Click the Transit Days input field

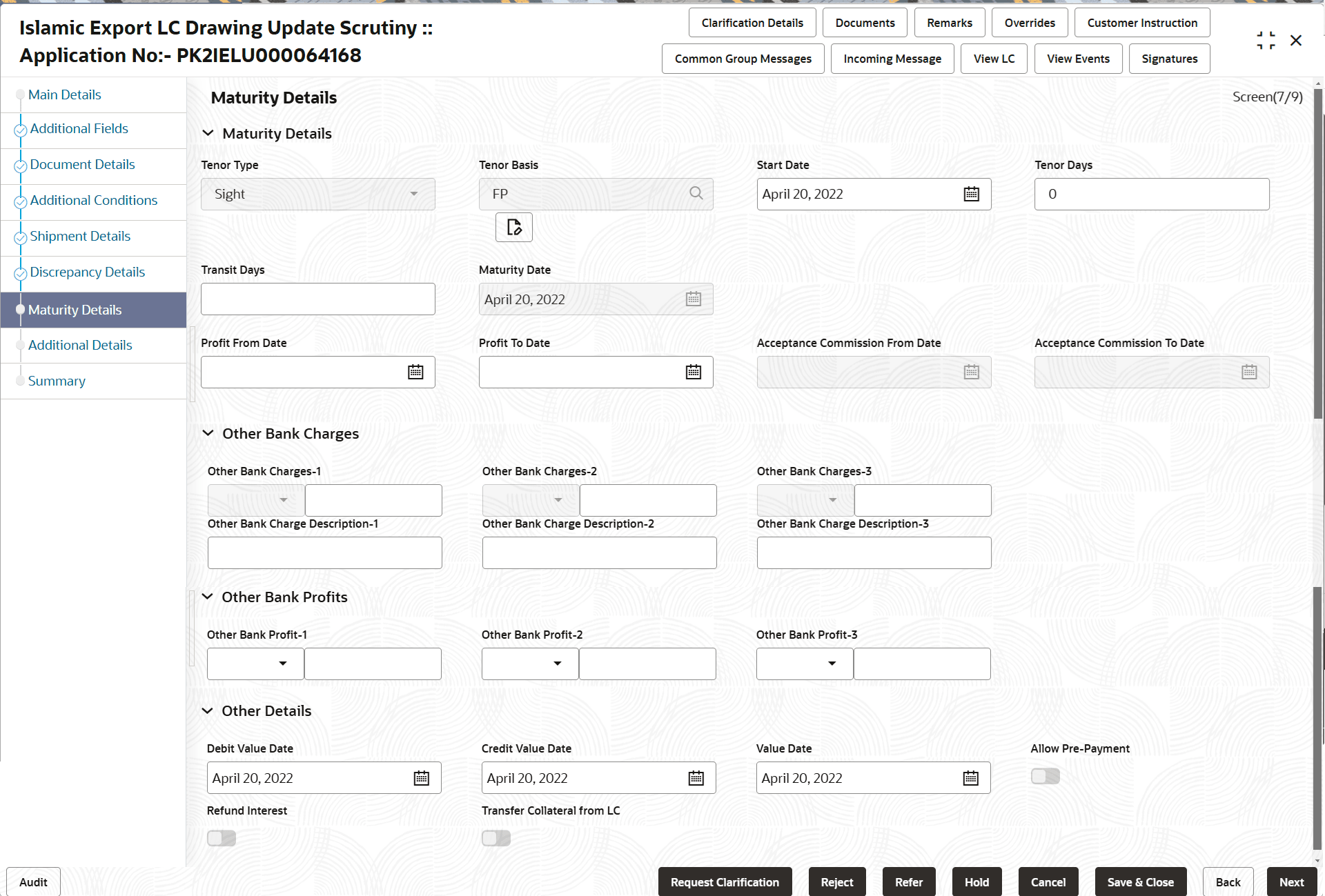point(317,299)
